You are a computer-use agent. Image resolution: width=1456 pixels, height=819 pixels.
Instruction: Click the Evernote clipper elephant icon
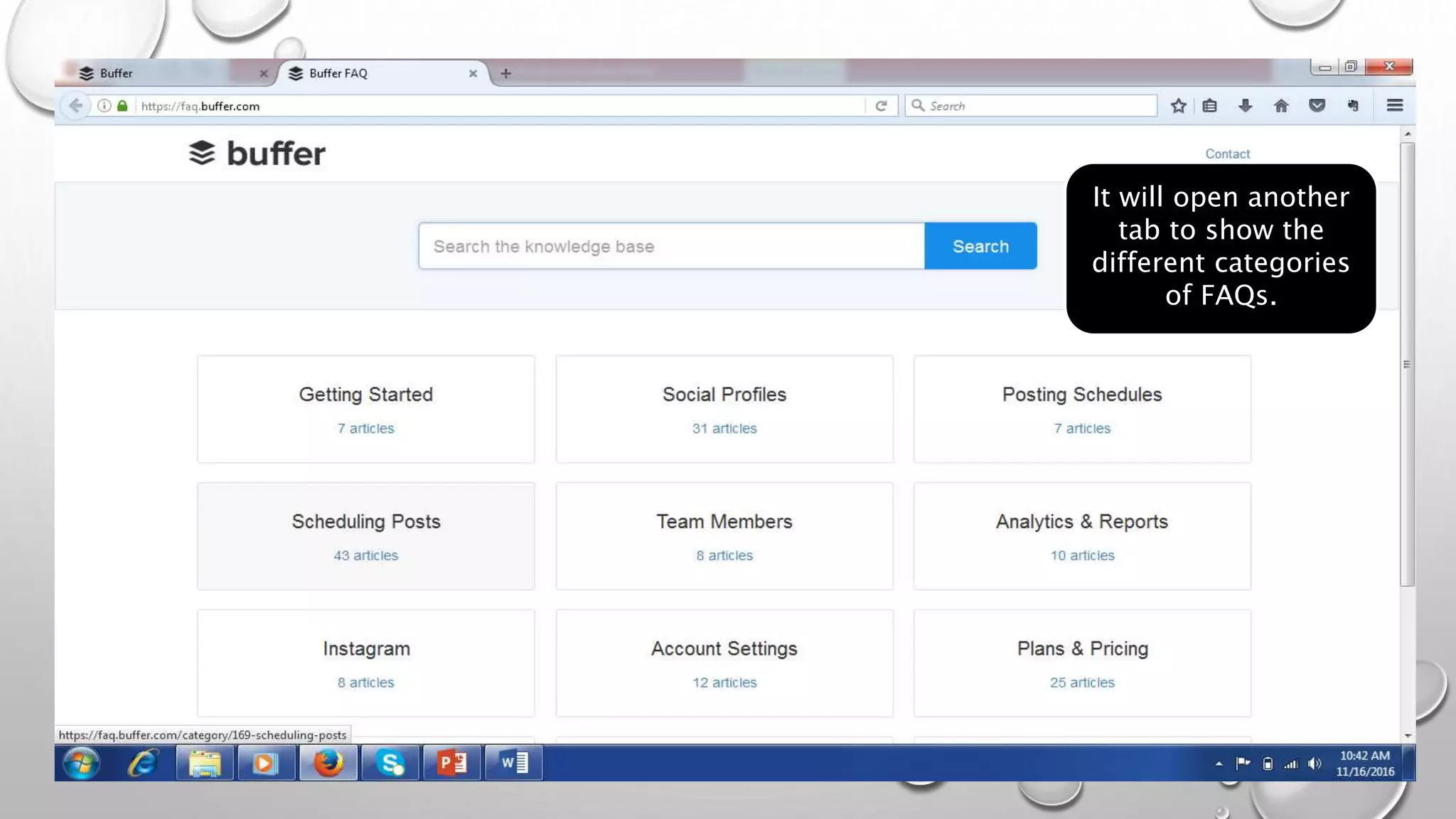pos(1353,106)
